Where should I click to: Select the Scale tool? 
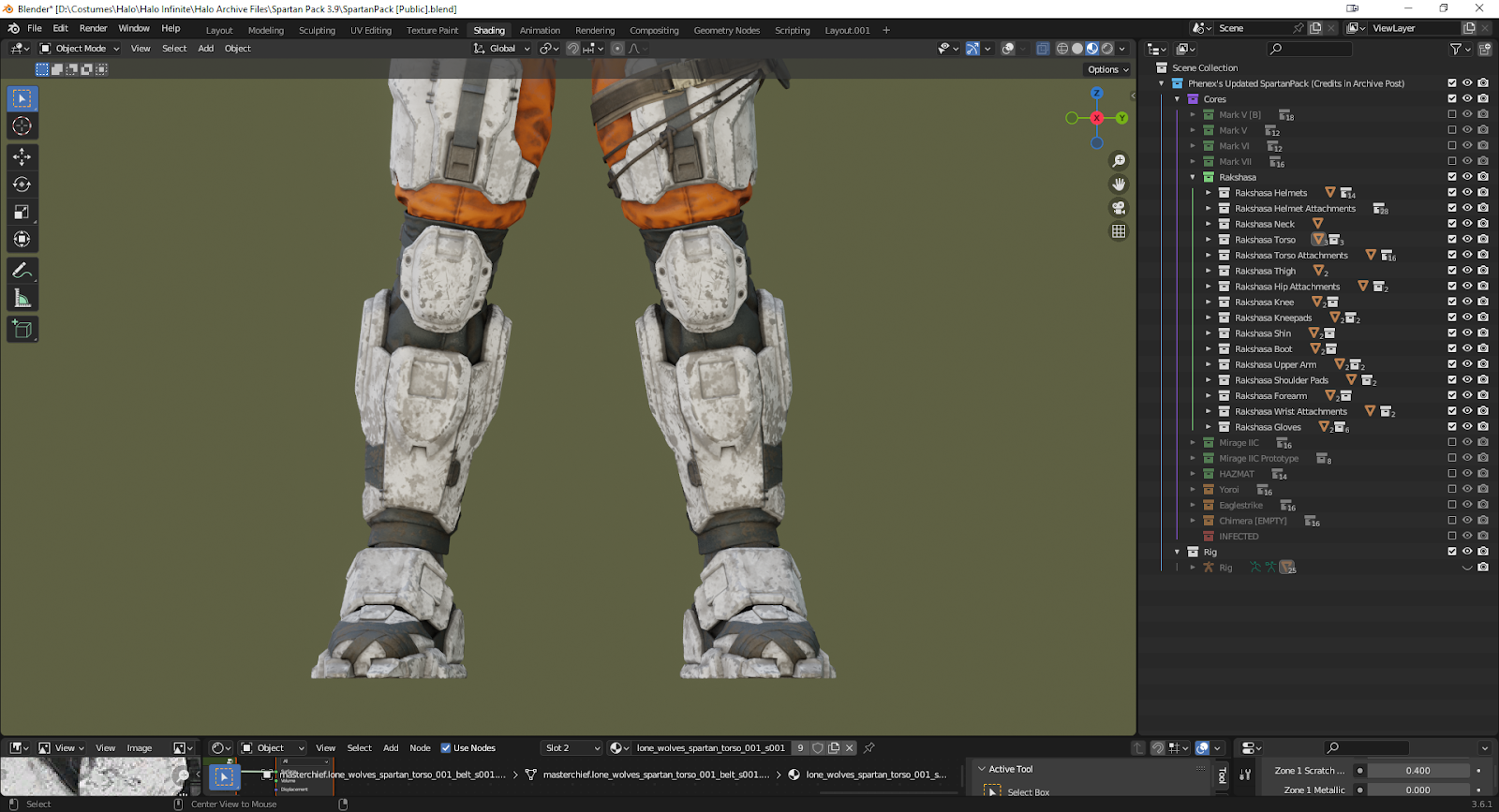pyautogui.click(x=22, y=213)
